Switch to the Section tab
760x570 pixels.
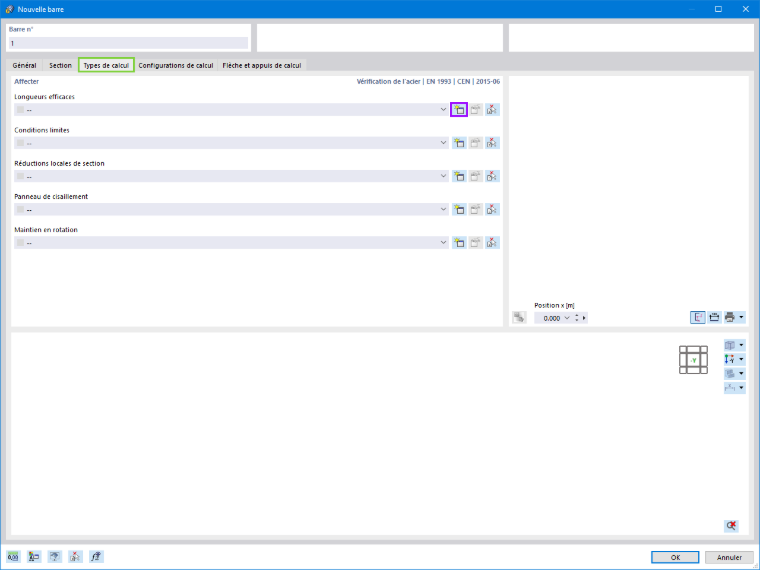click(x=60, y=65)
